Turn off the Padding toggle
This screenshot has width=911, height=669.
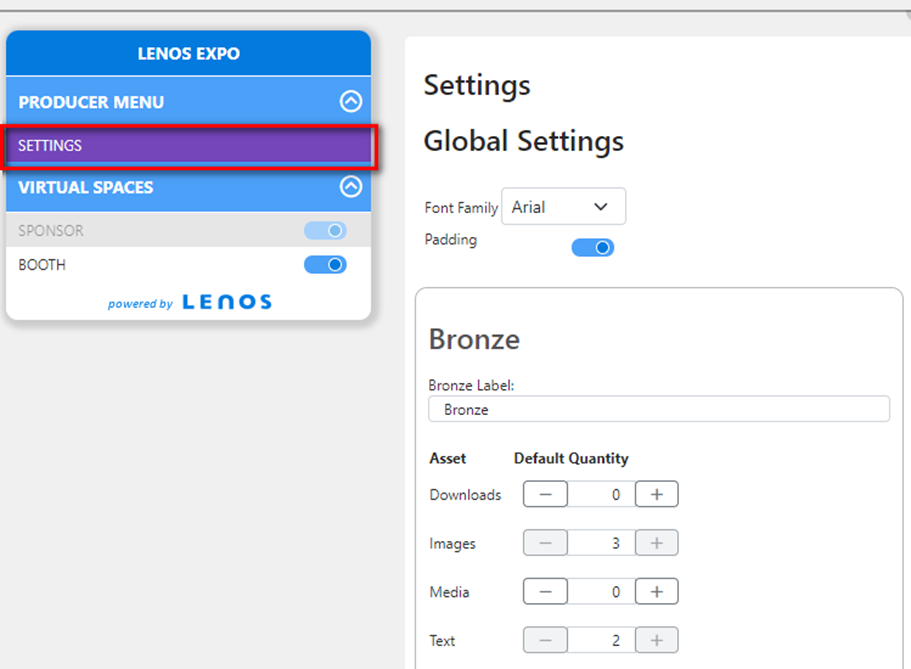tap(593, 248)
